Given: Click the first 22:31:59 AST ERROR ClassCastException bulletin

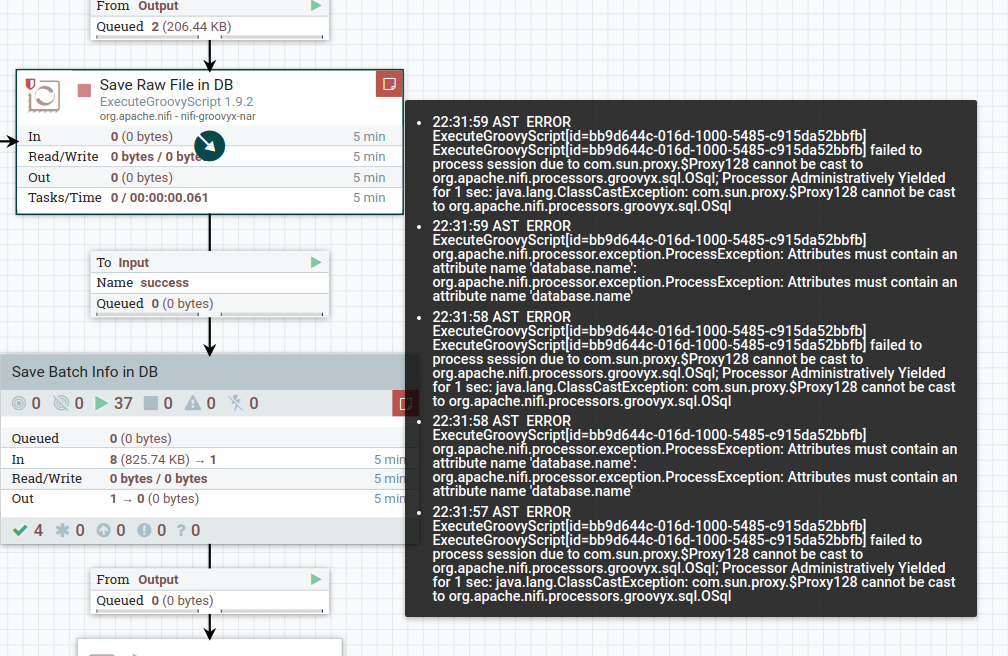Looking at the screenshot, I should pyautogui.click(x=694, y=164).
